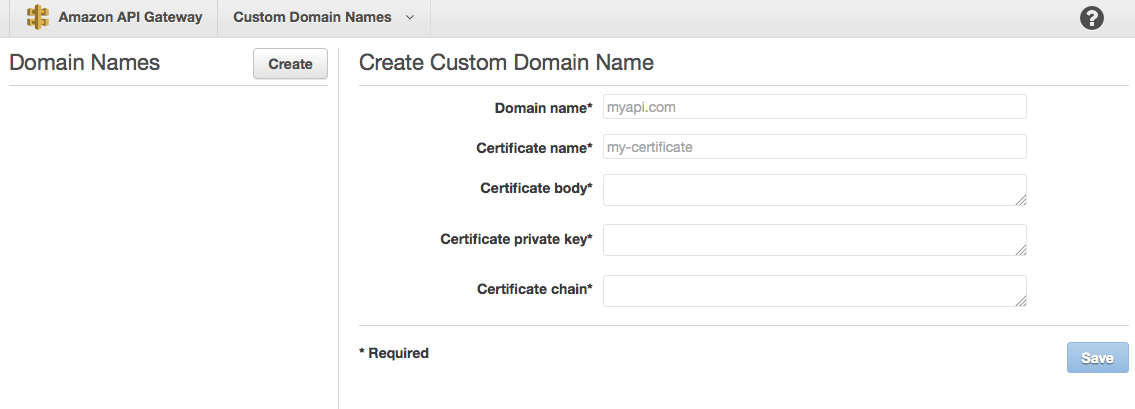Click the Certificate body resize handle

(1020, 200)
